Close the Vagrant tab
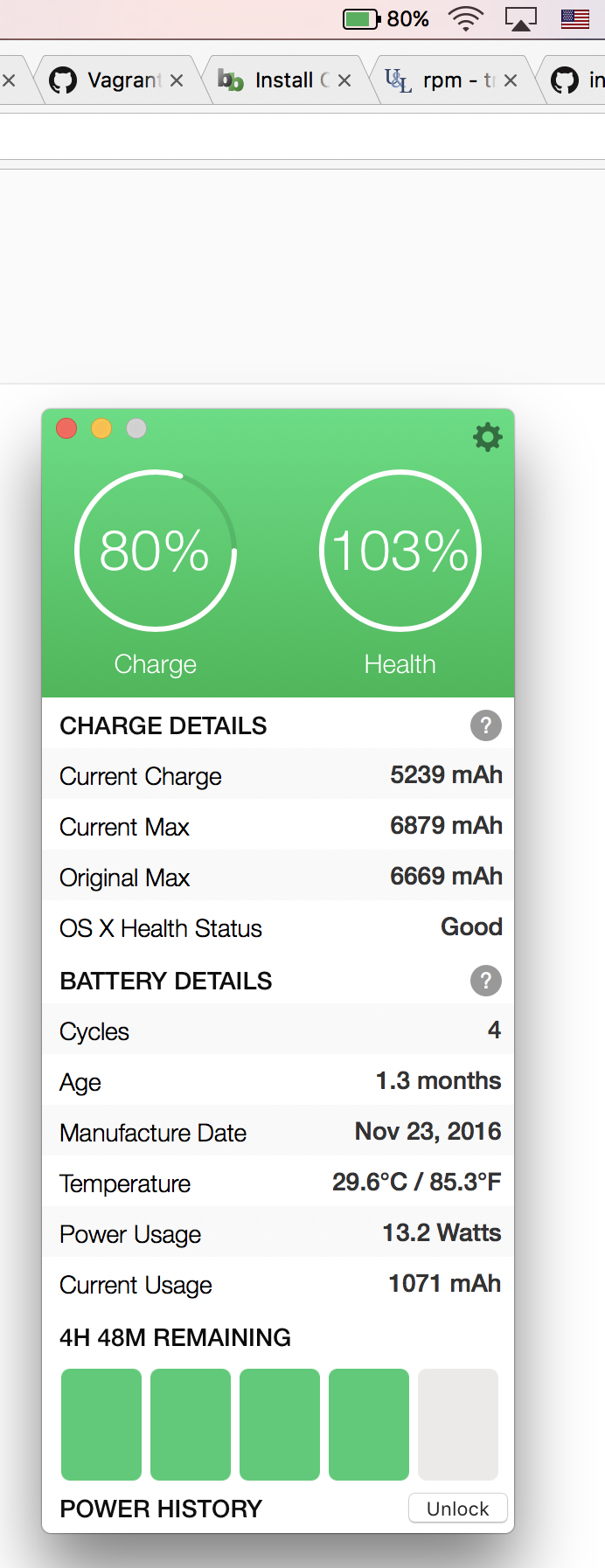This screenshot has width=605, height=1568. click(x=177, y=80)
